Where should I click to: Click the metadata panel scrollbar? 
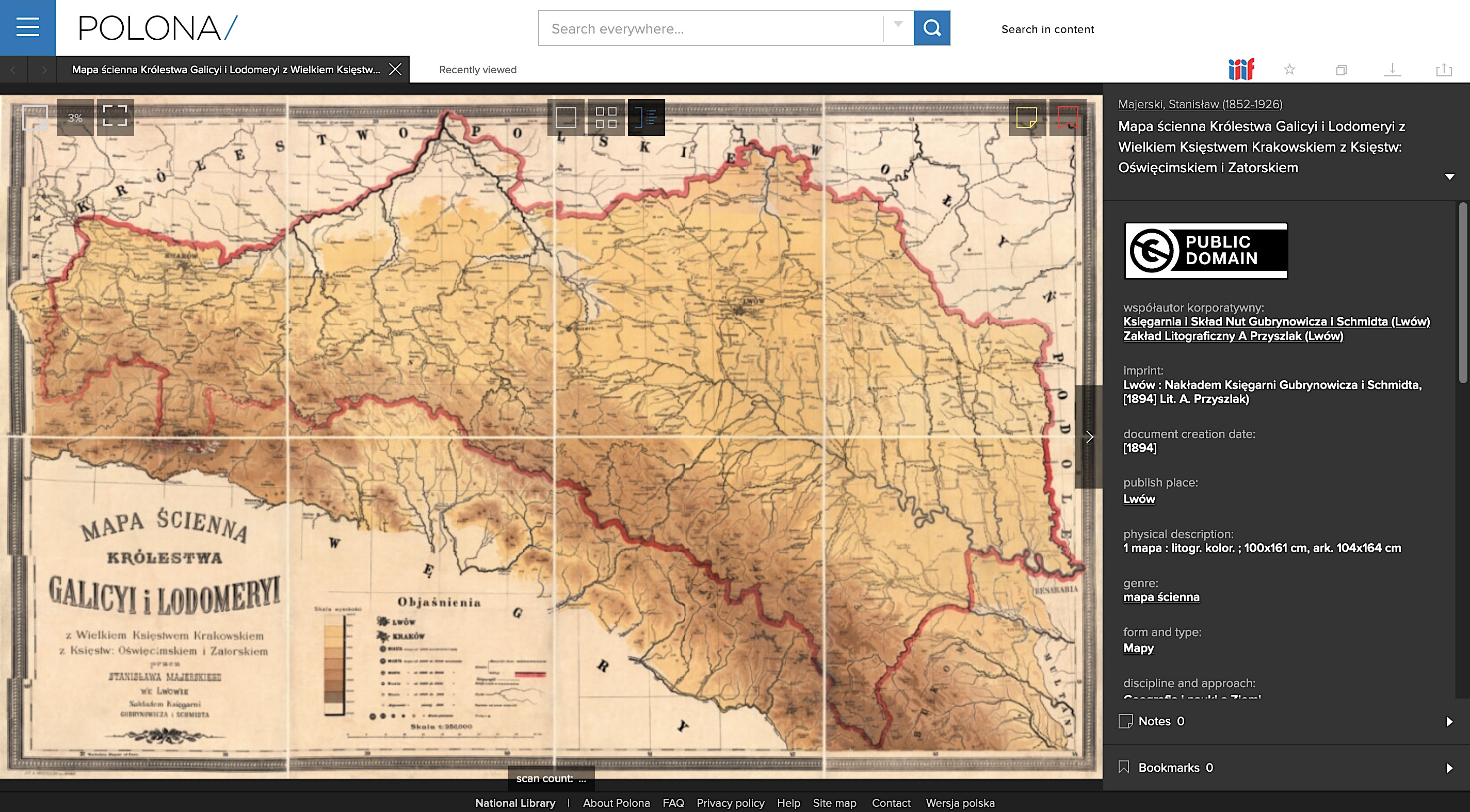coord(1463,292)
